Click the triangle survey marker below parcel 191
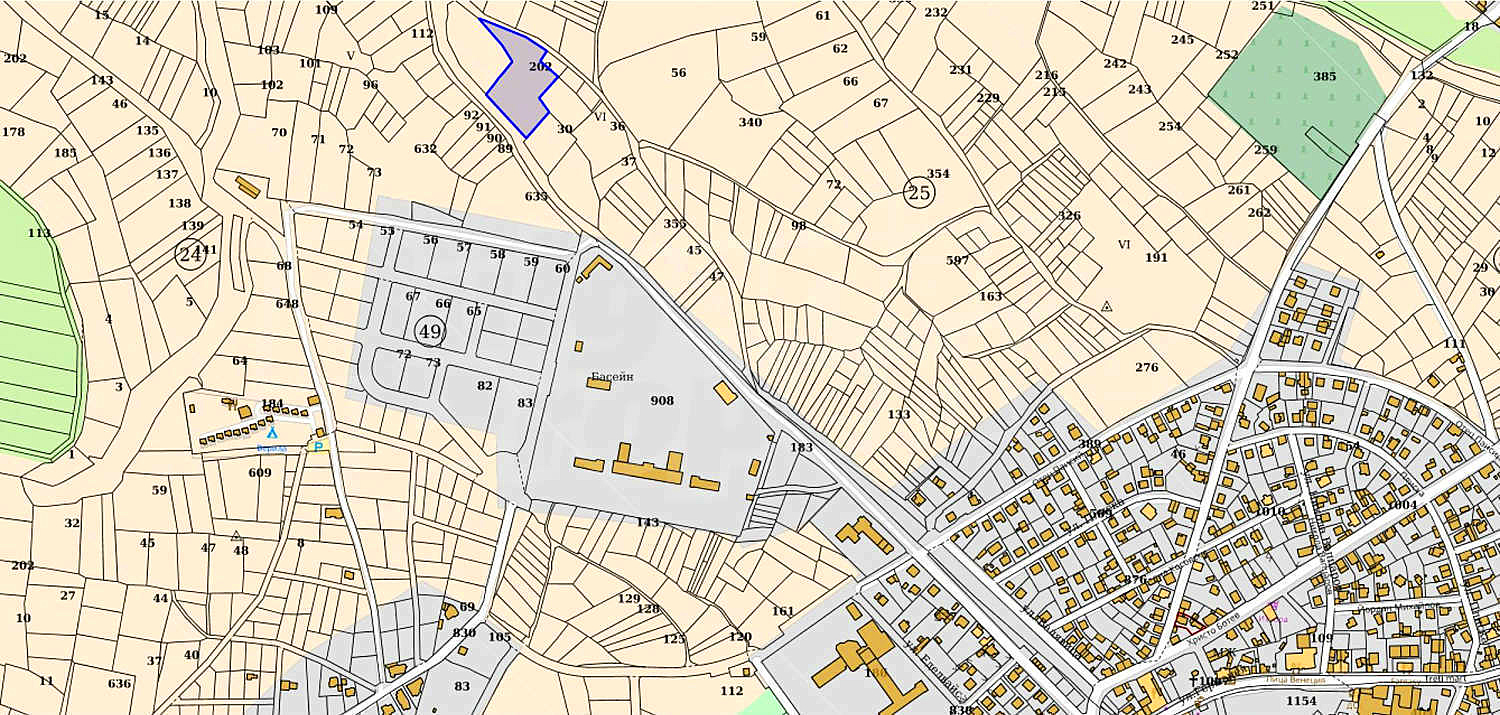 tap(1106, 306)
